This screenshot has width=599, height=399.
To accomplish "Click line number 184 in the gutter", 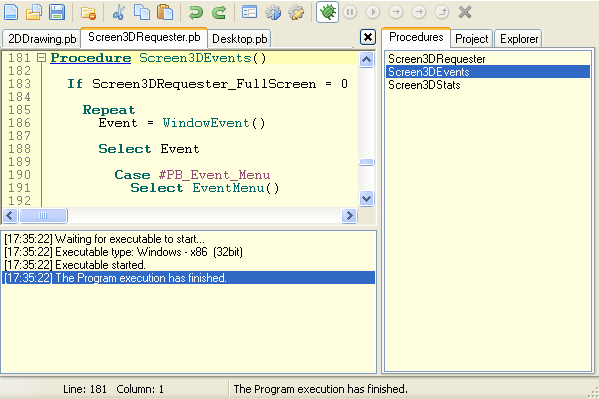I will click(19, 97).
